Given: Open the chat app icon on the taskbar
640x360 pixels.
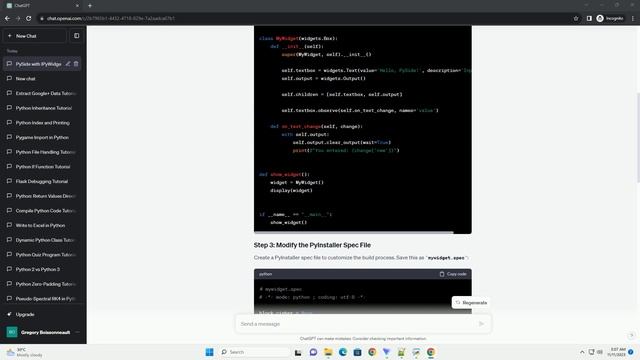Looking at the screenshot, I should click(x=313, y=352).
